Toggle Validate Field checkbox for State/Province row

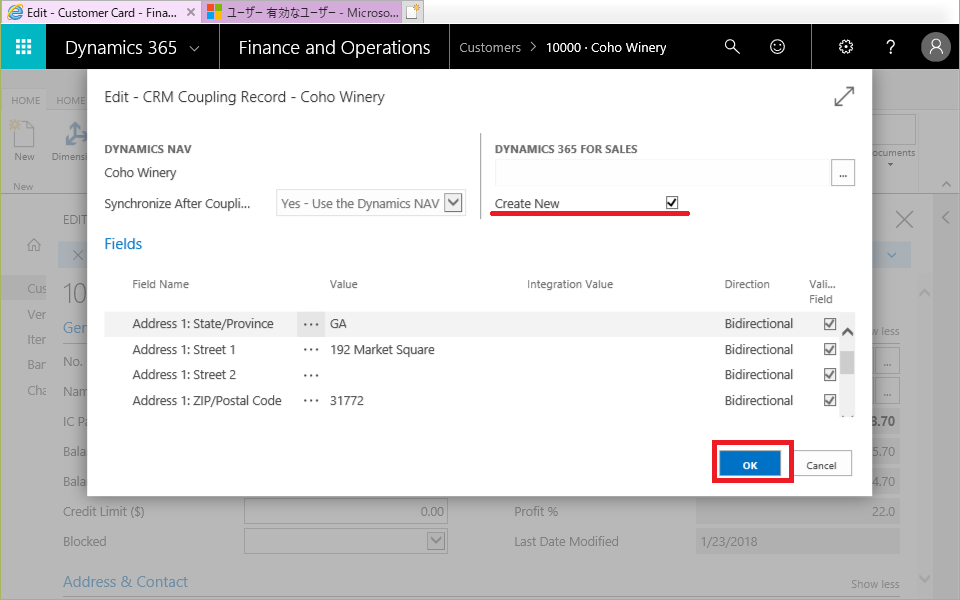pos(830,324)
